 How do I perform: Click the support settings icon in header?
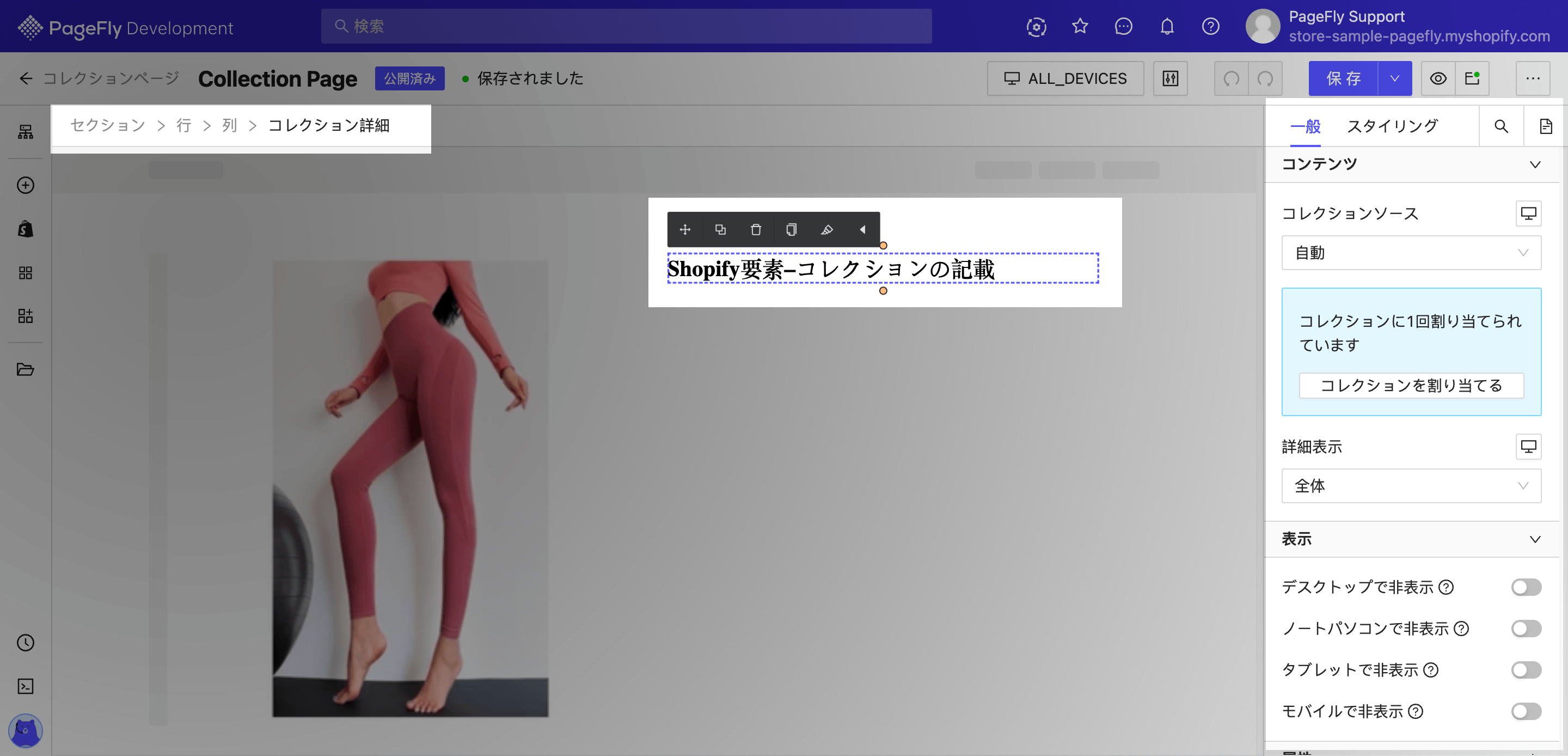[x=1036, y=26]
